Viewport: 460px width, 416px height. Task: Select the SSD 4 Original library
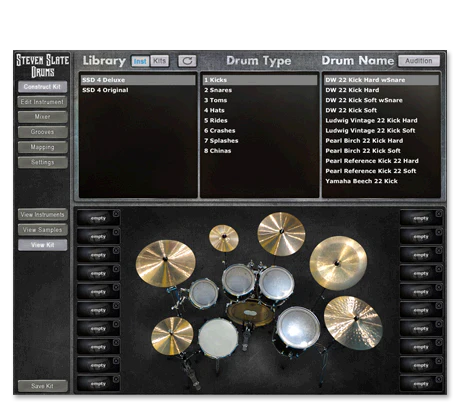click(x=138, y=90)
